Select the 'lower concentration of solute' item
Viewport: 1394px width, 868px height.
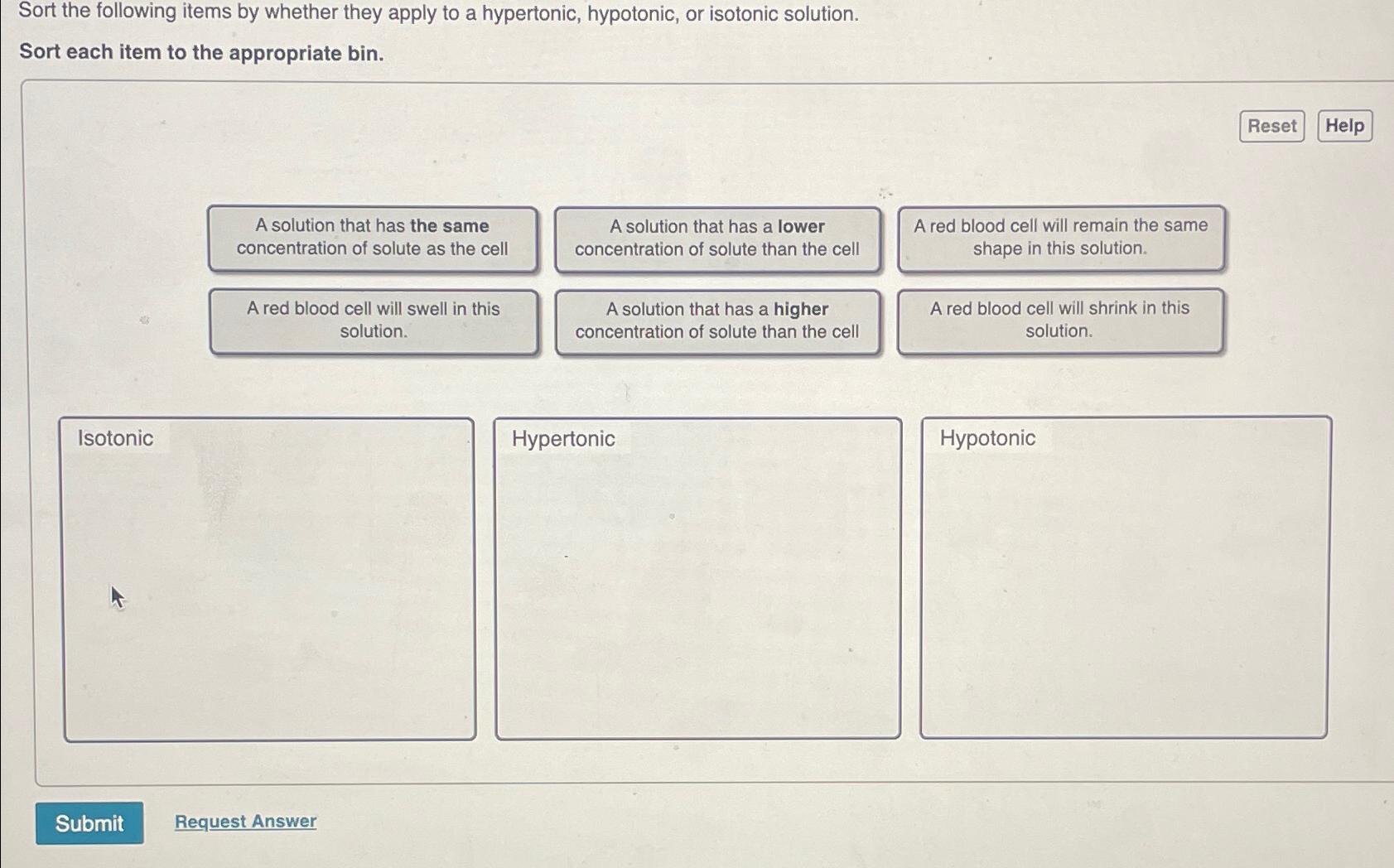tap(716, 239)
